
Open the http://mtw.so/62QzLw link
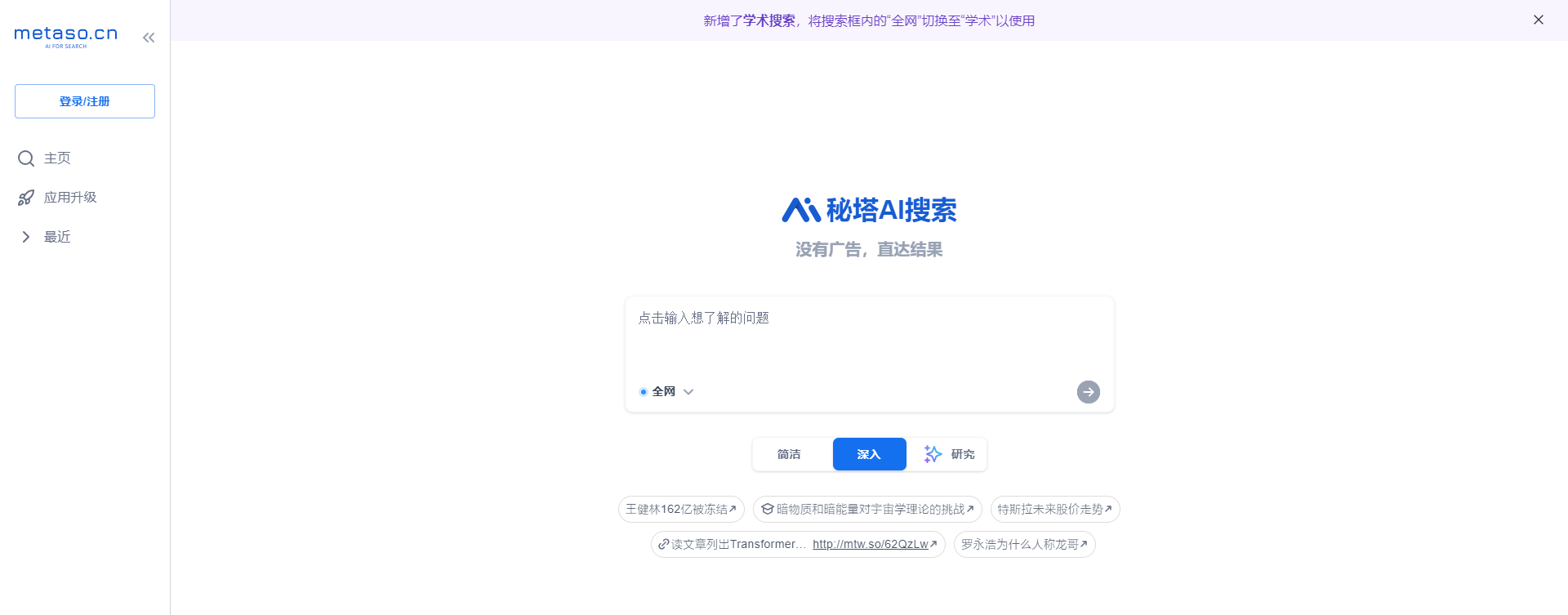pos(871,544)
